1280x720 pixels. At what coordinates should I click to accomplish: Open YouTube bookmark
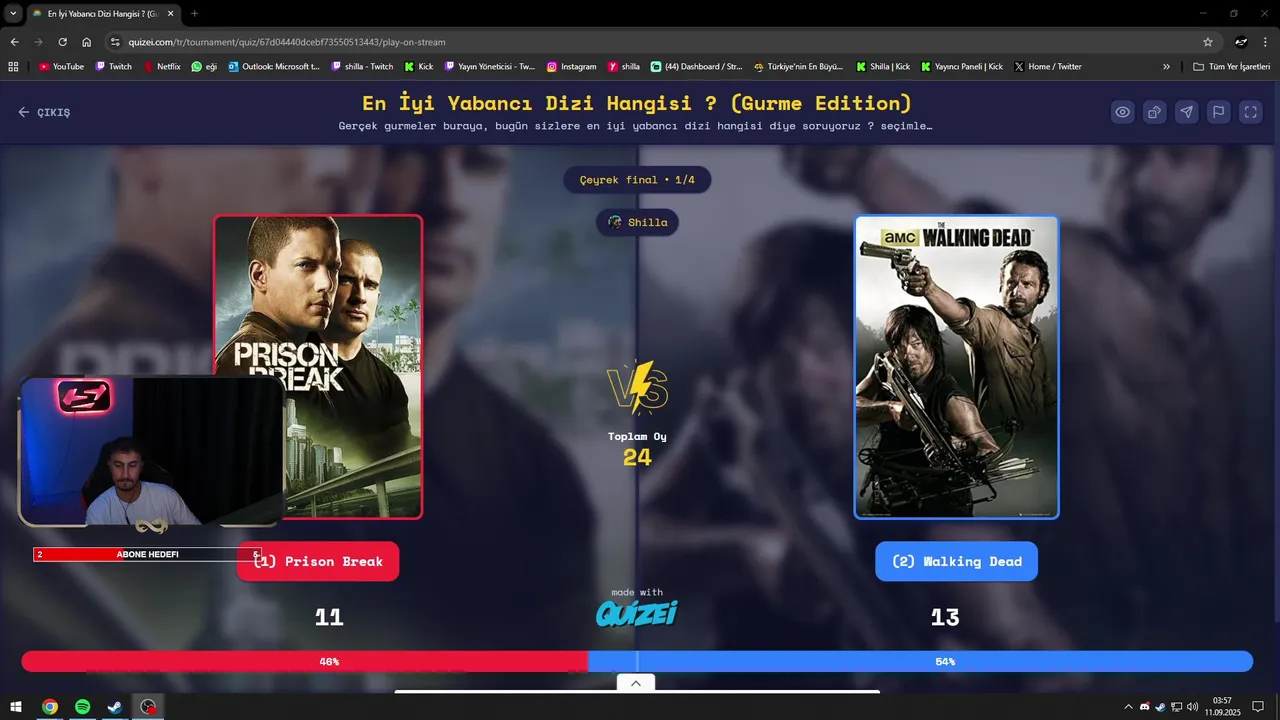61,66
